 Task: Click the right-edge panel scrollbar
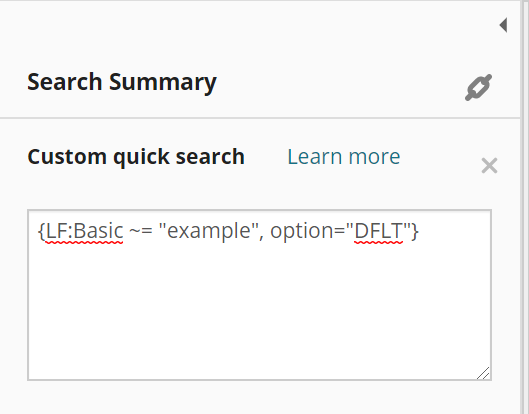point(525,207)
